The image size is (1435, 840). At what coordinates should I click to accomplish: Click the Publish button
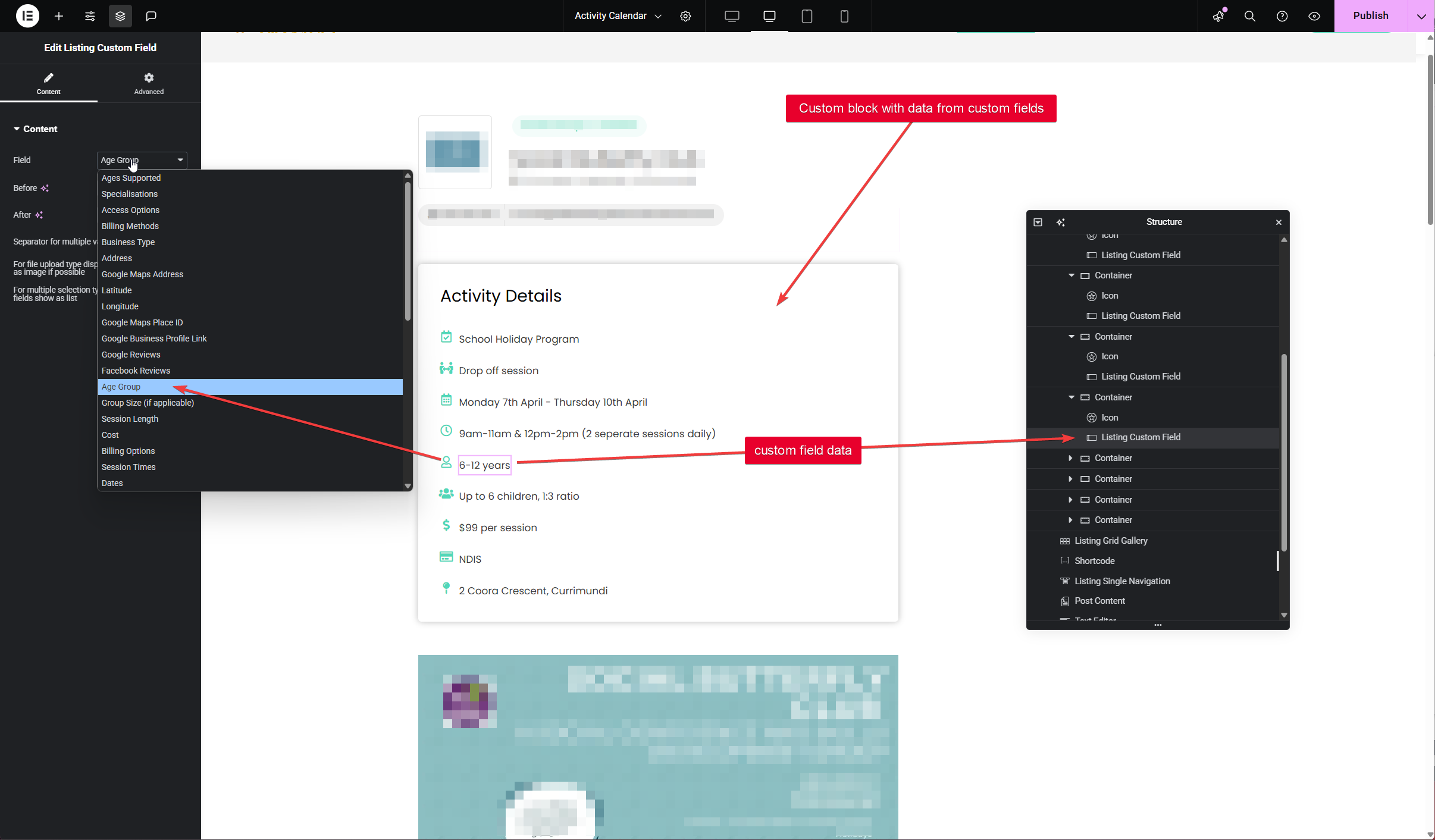[x=1370, y=16]
